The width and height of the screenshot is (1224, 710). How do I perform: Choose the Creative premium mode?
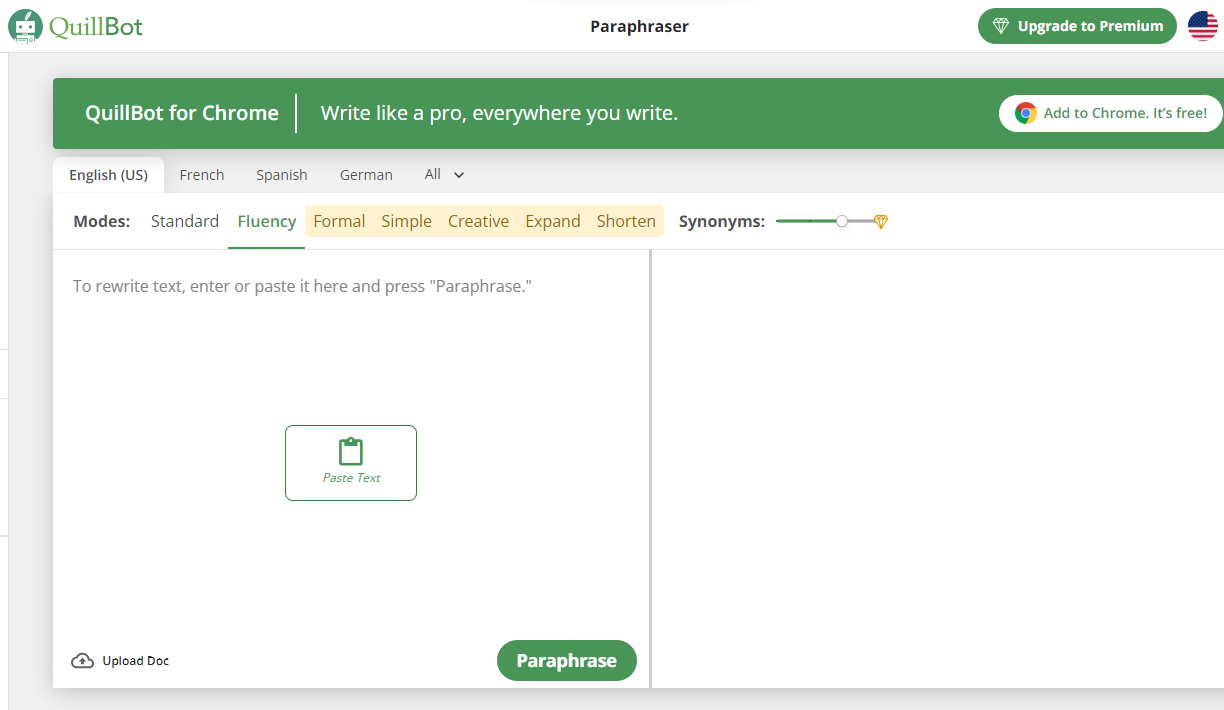point(478,221)
